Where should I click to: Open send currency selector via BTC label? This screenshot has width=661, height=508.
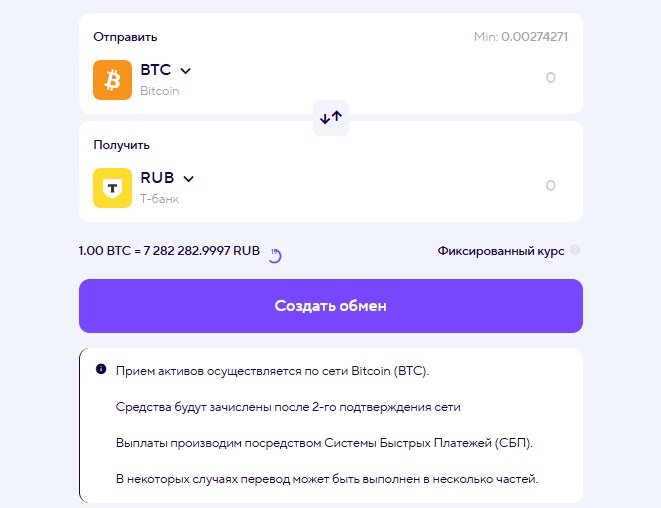click(x=155, y=70)
